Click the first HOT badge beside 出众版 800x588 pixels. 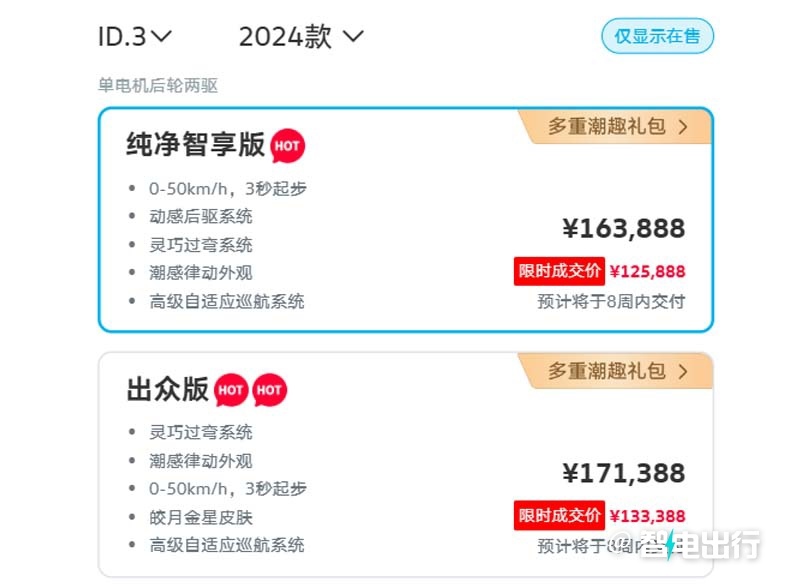(231, 390)
